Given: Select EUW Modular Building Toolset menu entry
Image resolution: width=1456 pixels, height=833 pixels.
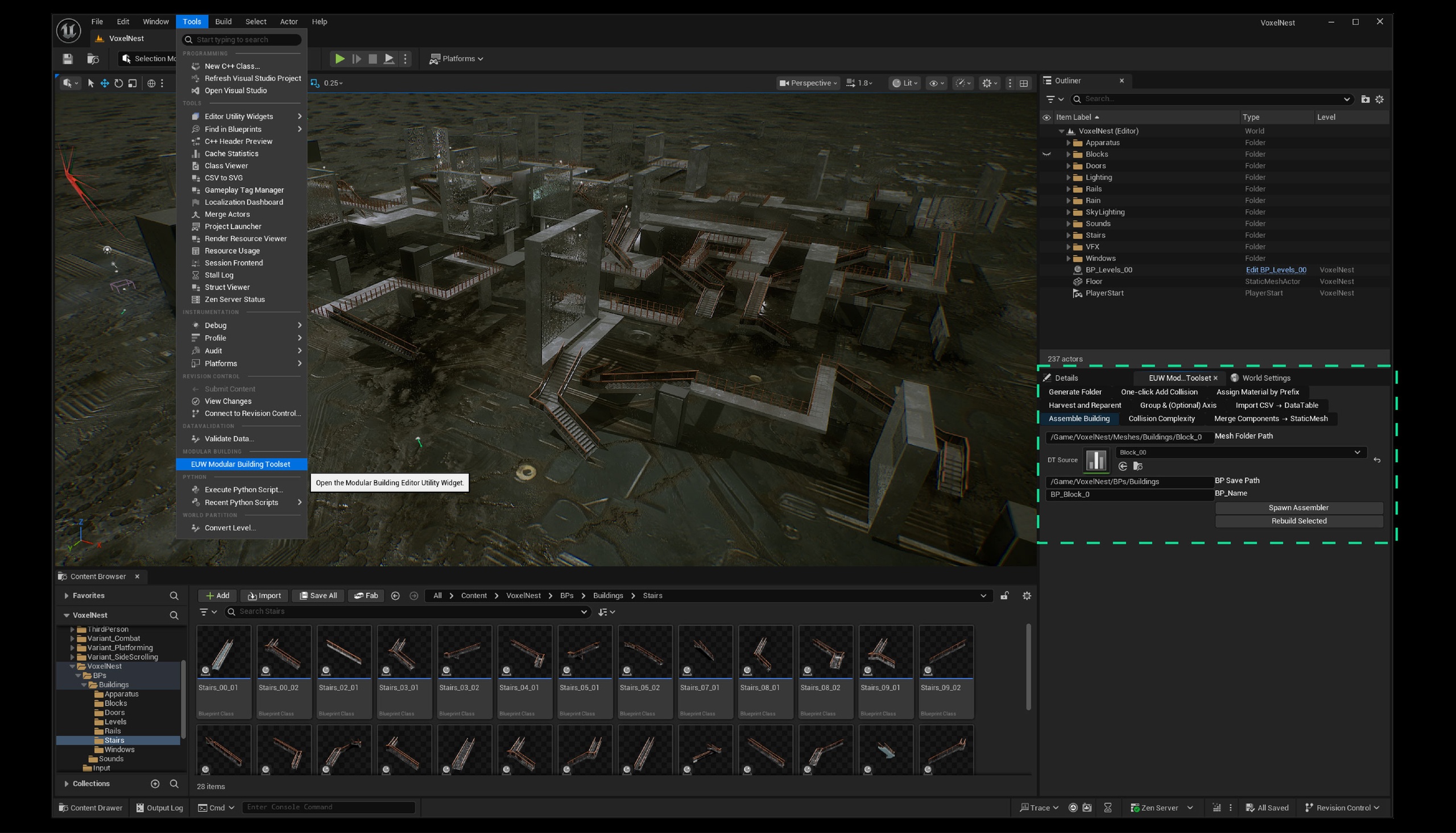Looking at the screenshot, I should (241, 464).
